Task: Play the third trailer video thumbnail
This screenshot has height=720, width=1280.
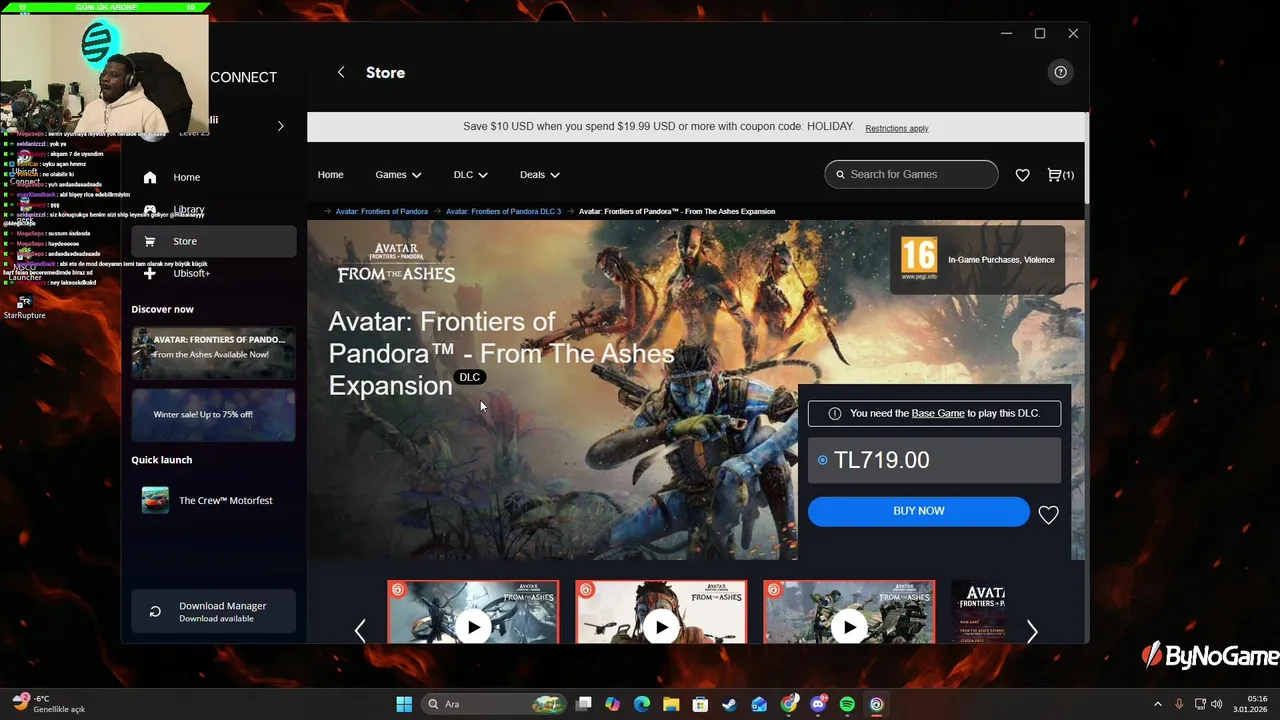Action: [x=849, y=612]
